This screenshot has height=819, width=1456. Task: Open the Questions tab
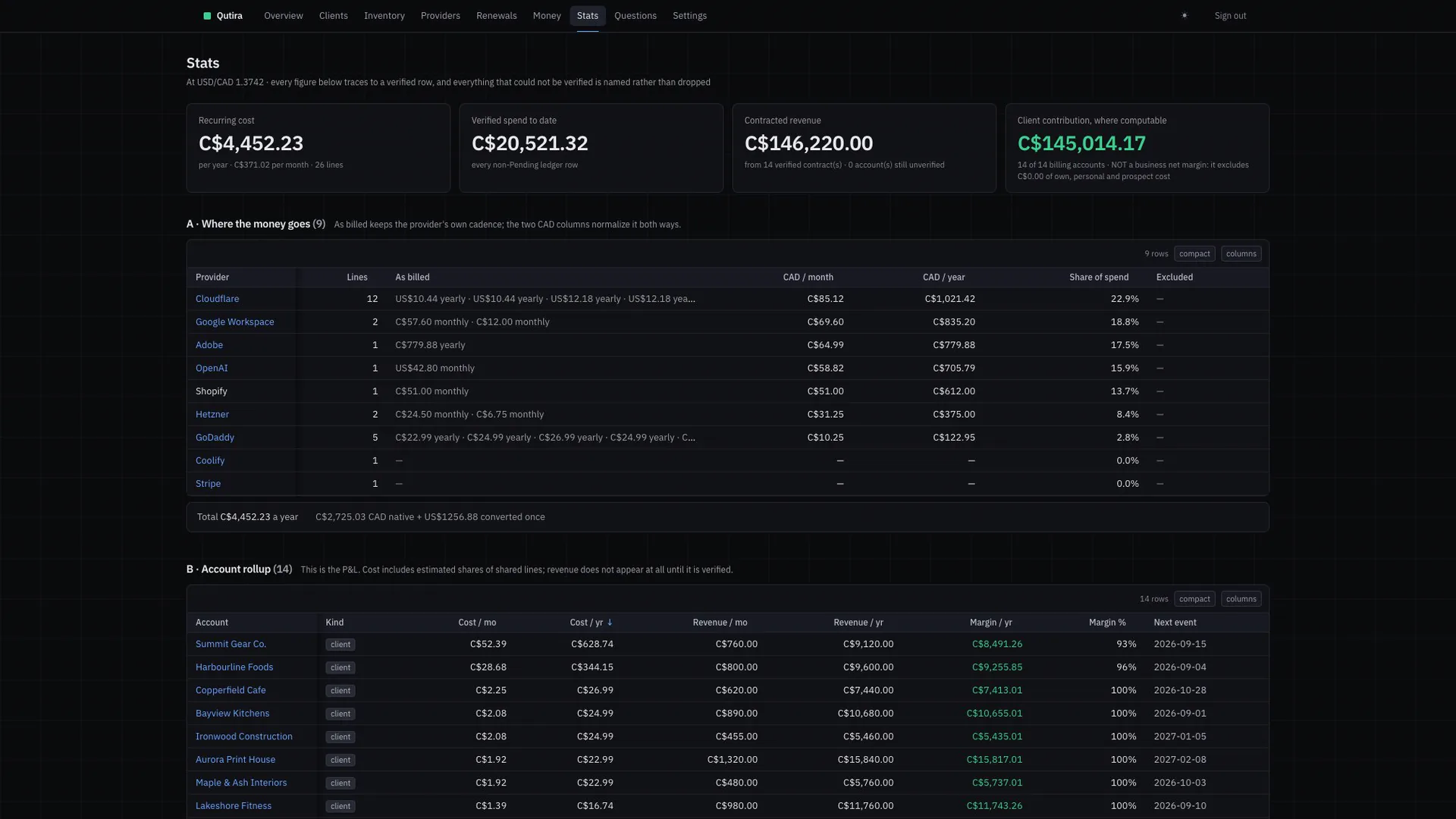click(635, 16)
